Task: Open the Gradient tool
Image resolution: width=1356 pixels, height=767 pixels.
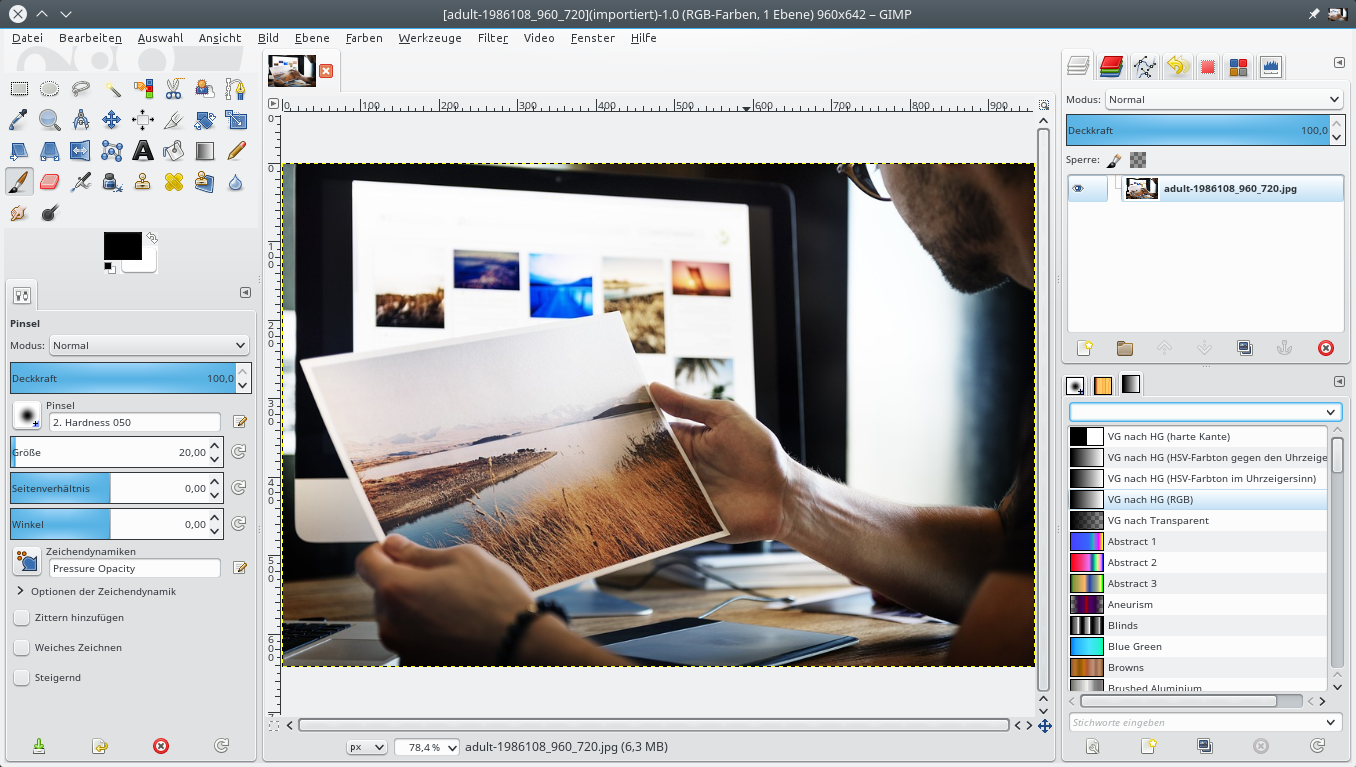Action: tap(204, 151)
